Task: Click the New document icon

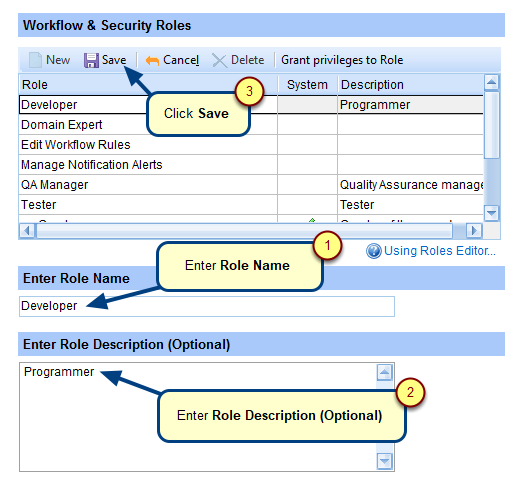Action: (x=35, y=60)
